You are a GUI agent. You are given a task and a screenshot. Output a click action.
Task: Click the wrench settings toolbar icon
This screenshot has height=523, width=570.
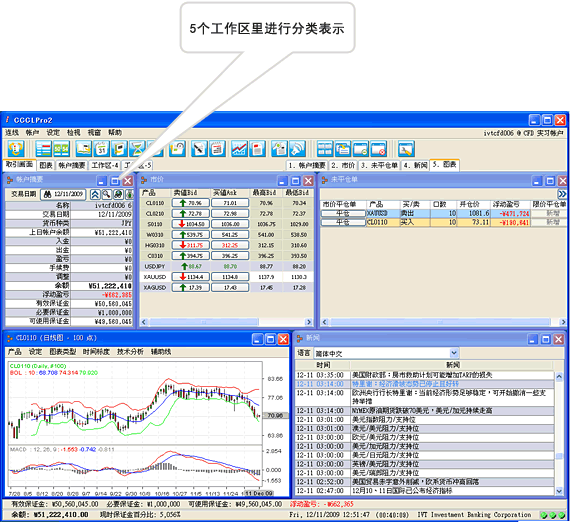click(x=406, y=149)
